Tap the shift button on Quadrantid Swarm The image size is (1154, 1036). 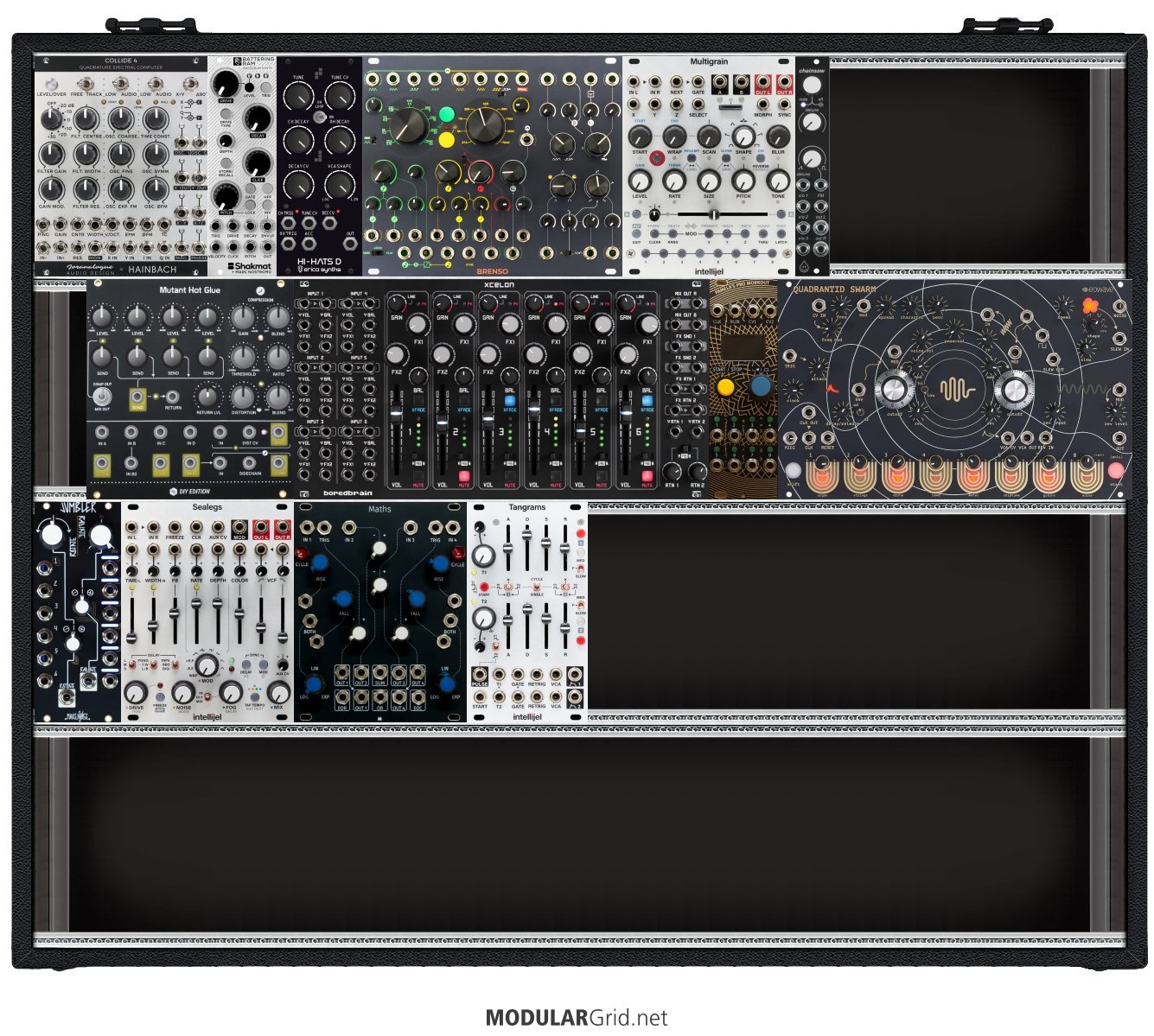[x=794, y=471]
